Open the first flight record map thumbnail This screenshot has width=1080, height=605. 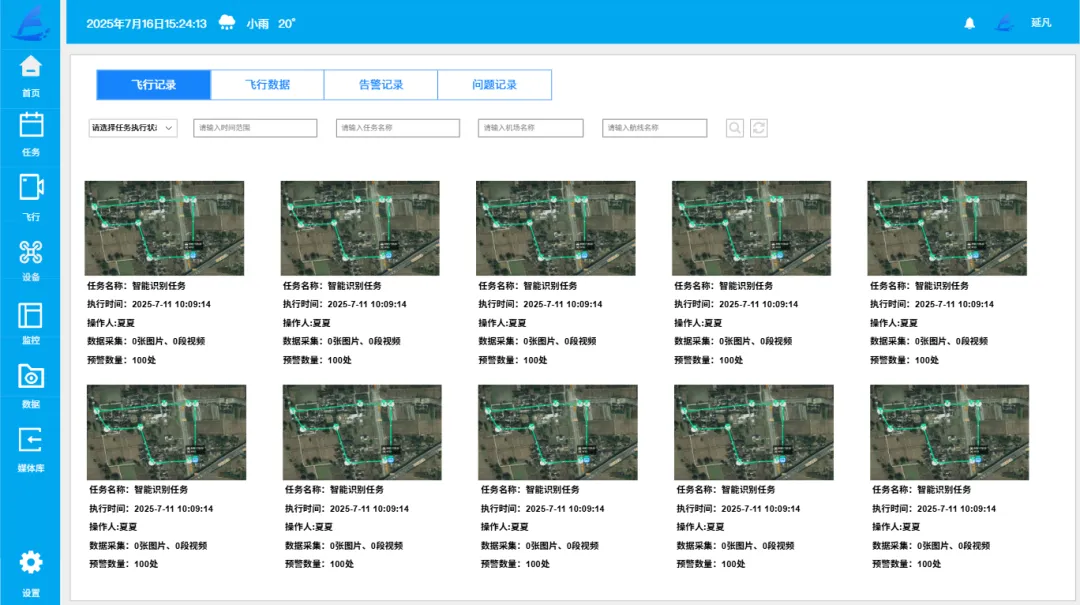164,228
